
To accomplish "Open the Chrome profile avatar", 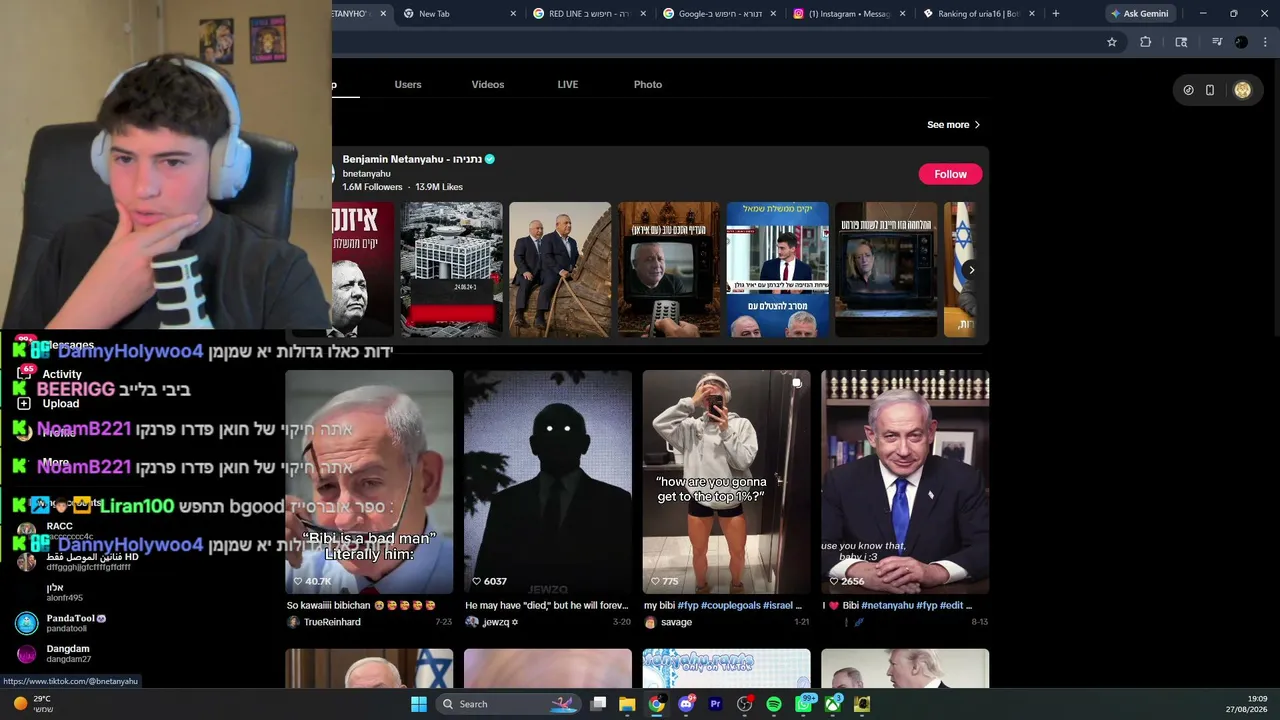I will (x=1241, y=42).
